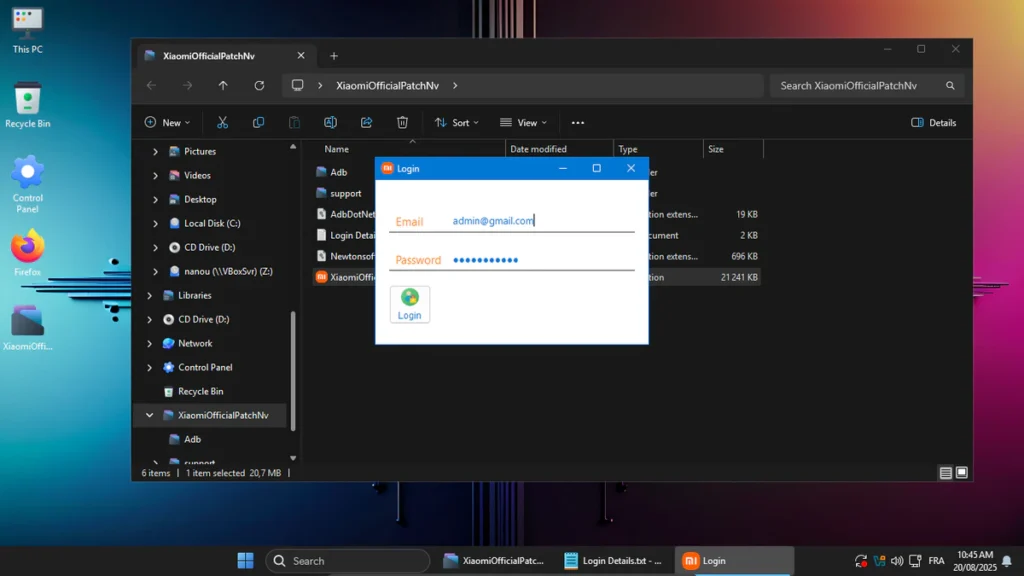Viewport: 1024px width, 576px height.
Task: Open the New item dropdown
Action: point(168,123)
